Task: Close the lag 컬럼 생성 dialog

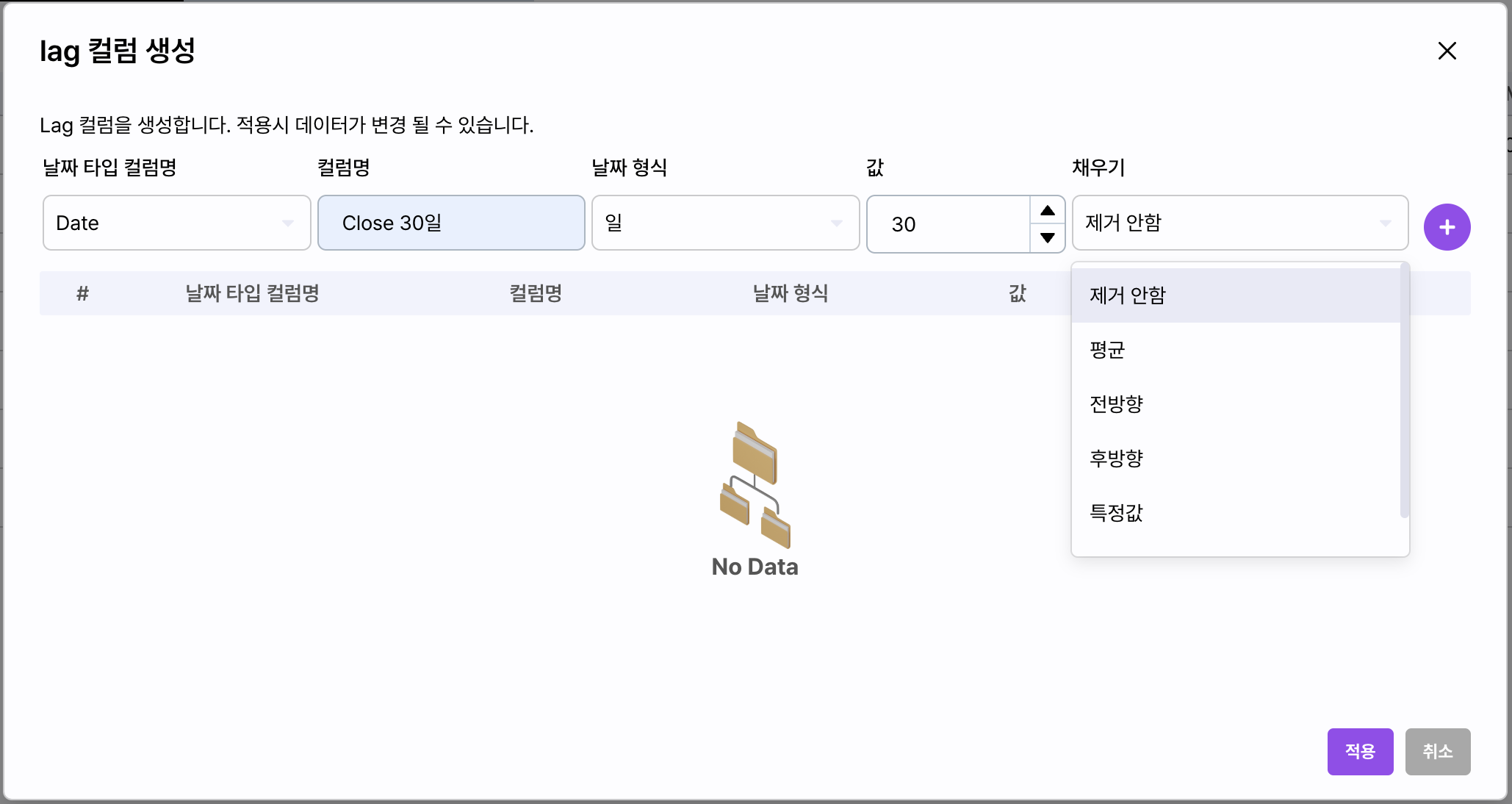Action: pyautogui.click(x=1447, y=51)
